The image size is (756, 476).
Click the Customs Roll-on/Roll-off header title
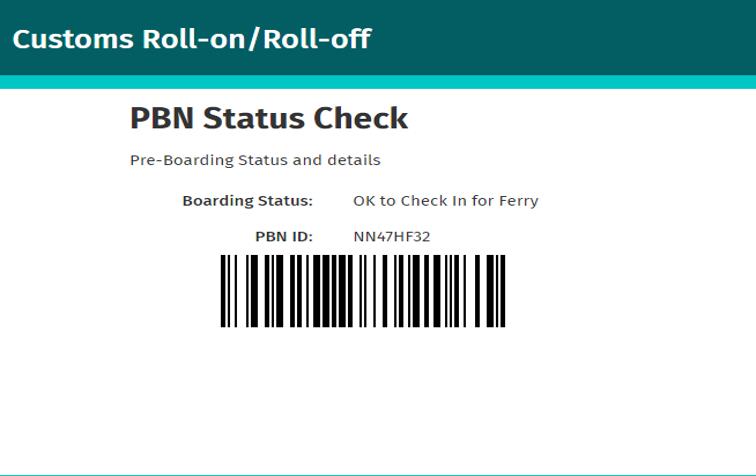192,39
